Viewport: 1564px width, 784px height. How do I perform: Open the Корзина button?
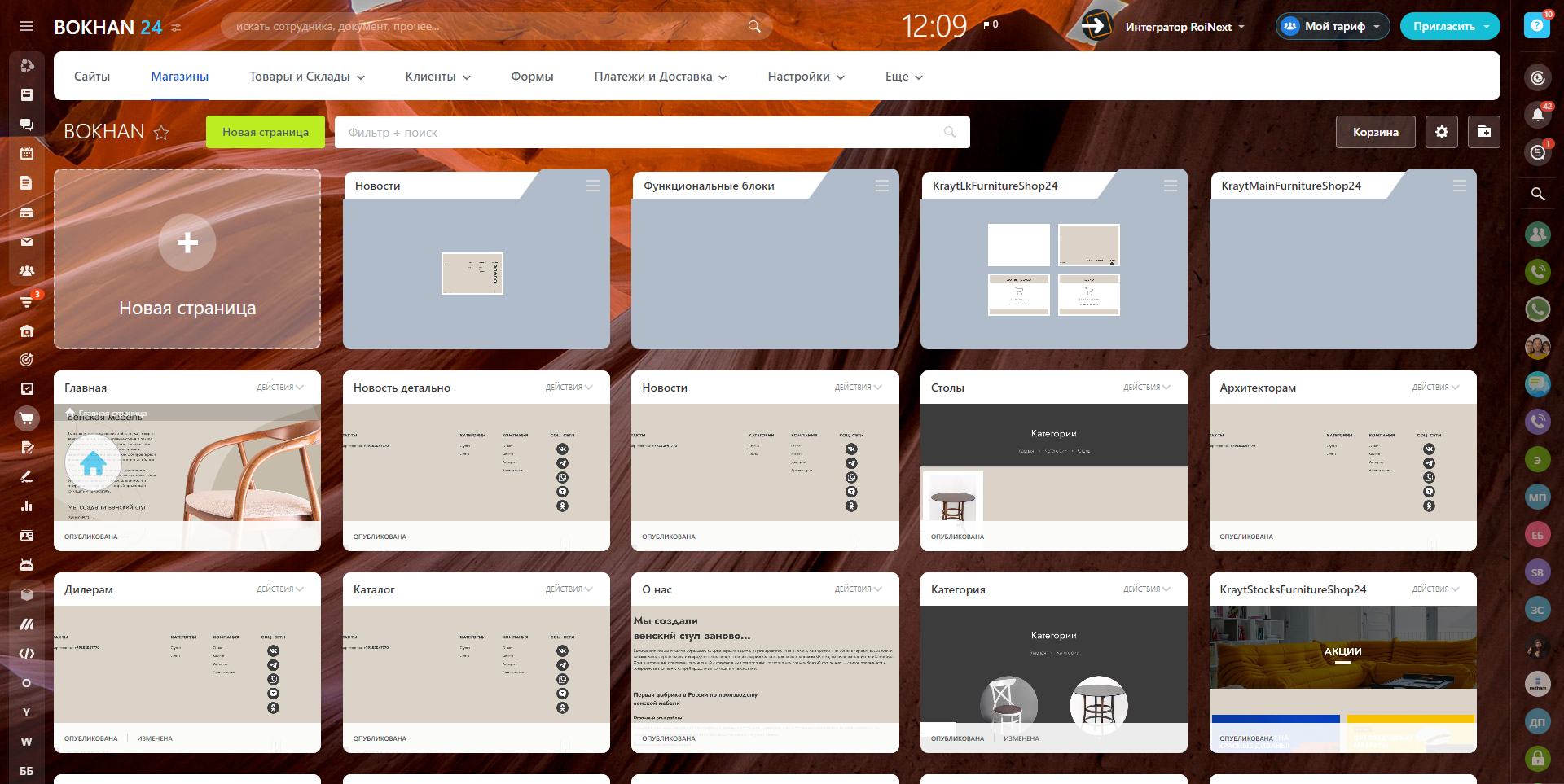point(1375,132)
